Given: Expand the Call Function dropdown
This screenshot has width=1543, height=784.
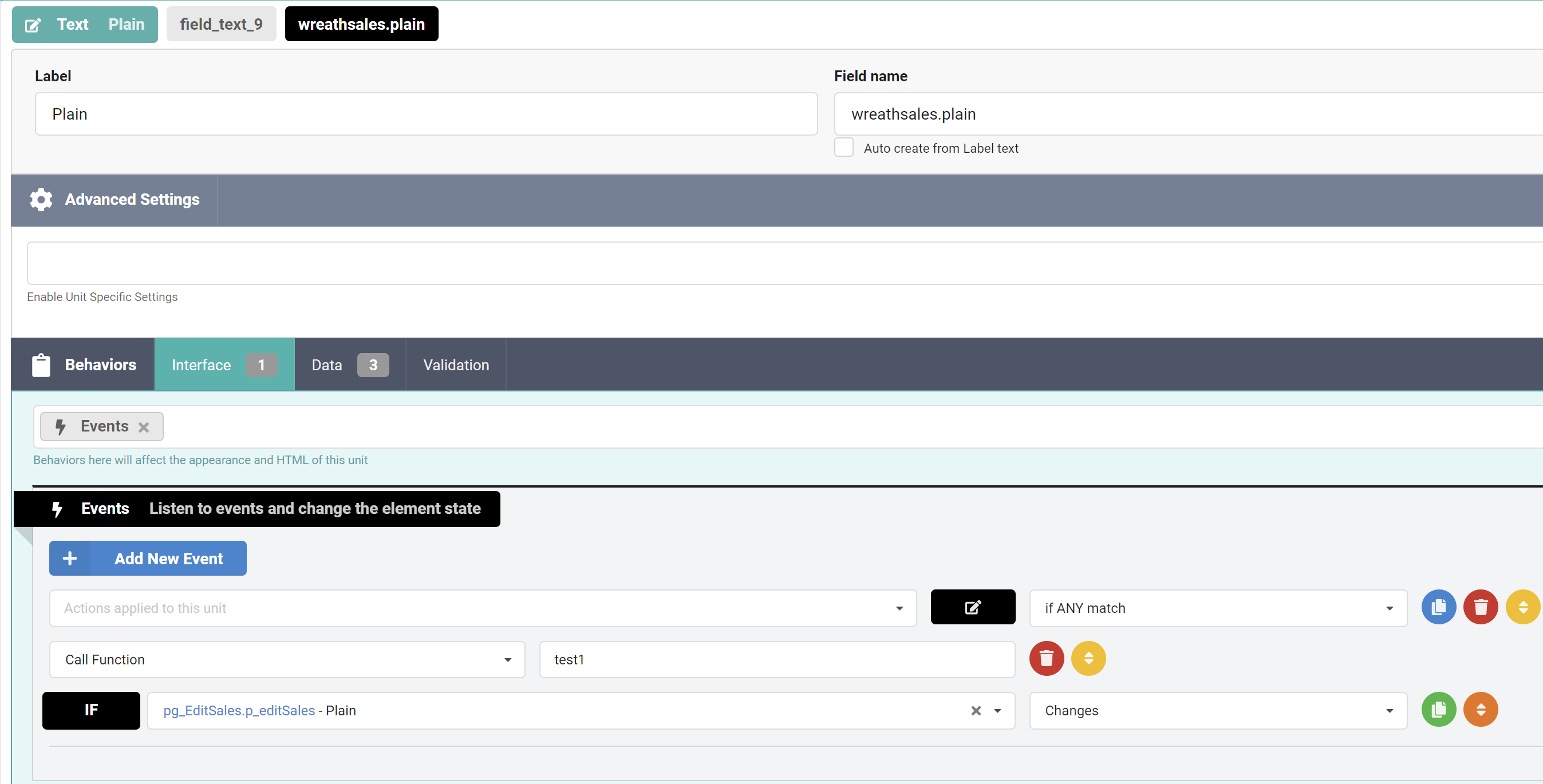Looking at the screenshot, I should (287, 659).
